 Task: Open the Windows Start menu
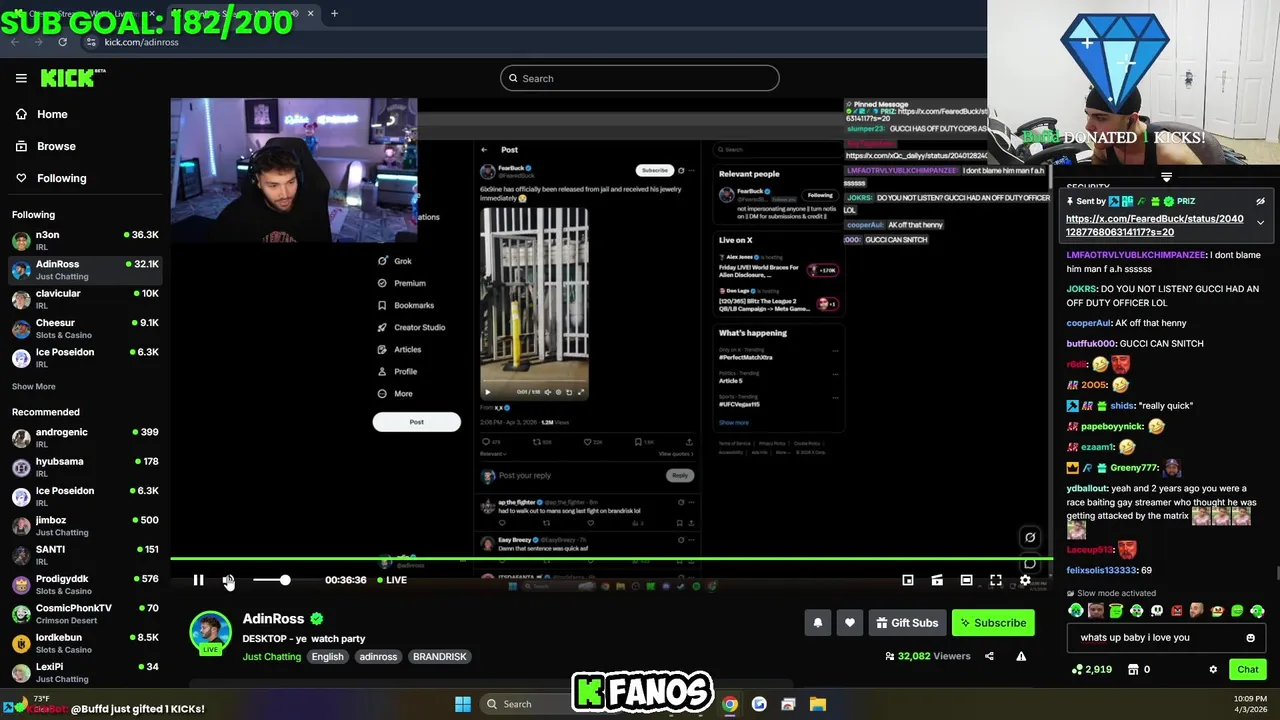click(463, 704)
